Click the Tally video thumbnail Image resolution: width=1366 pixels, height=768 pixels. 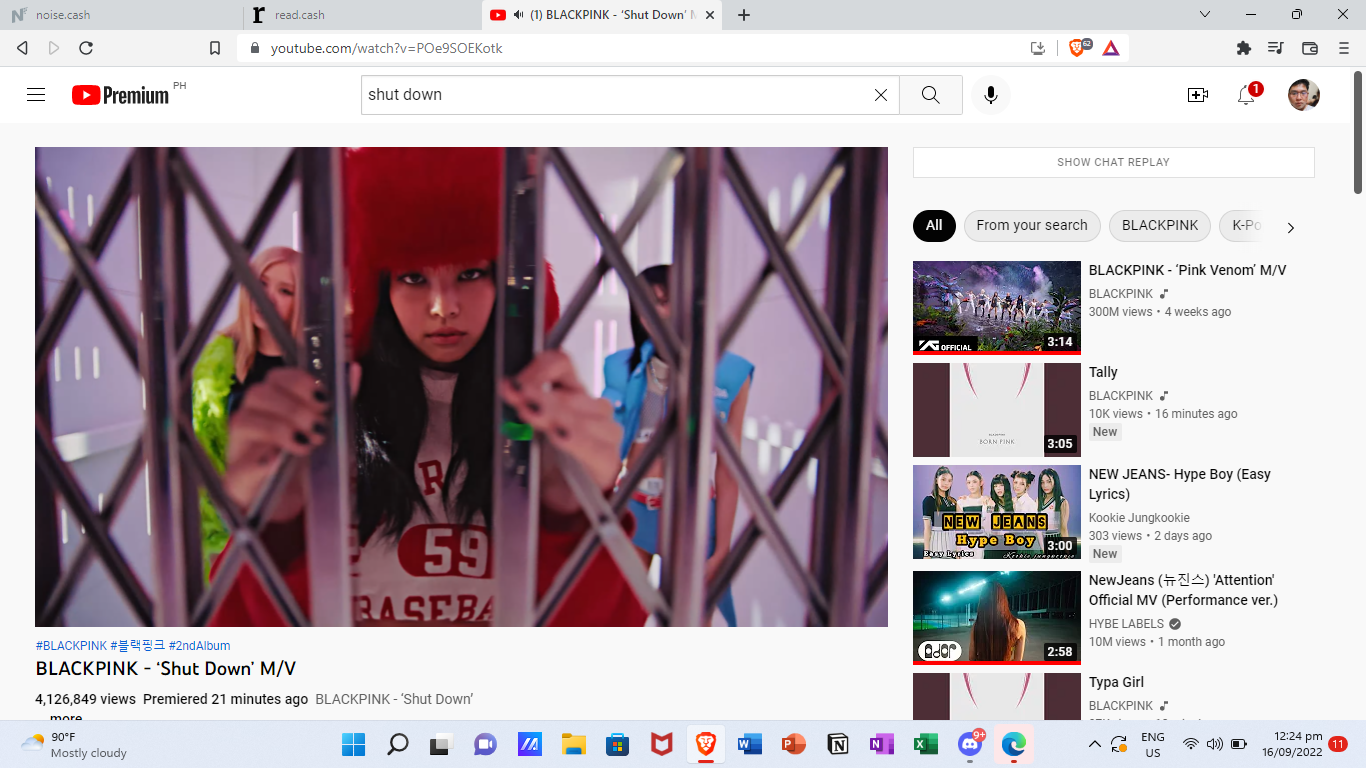[997, 410]
